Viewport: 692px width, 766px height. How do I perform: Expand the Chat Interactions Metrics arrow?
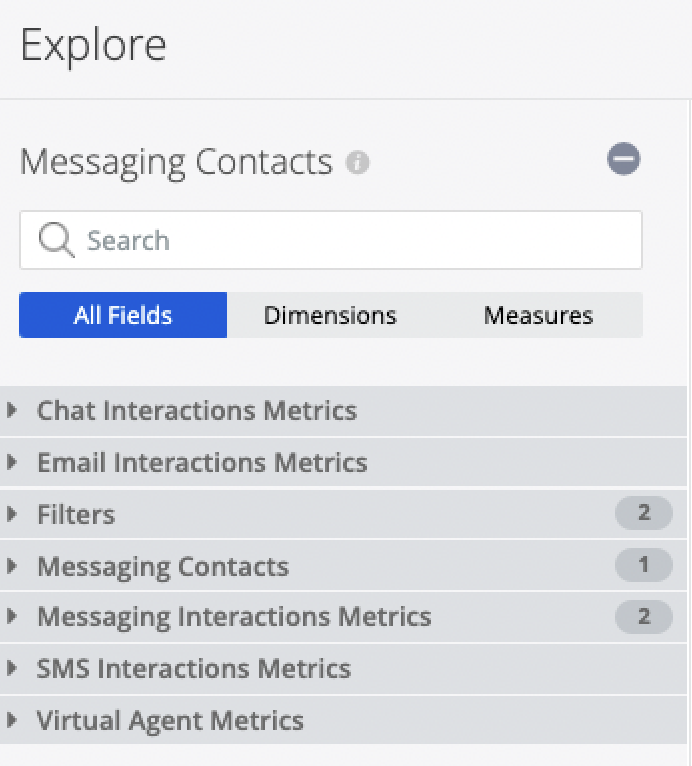click(12, 410)
